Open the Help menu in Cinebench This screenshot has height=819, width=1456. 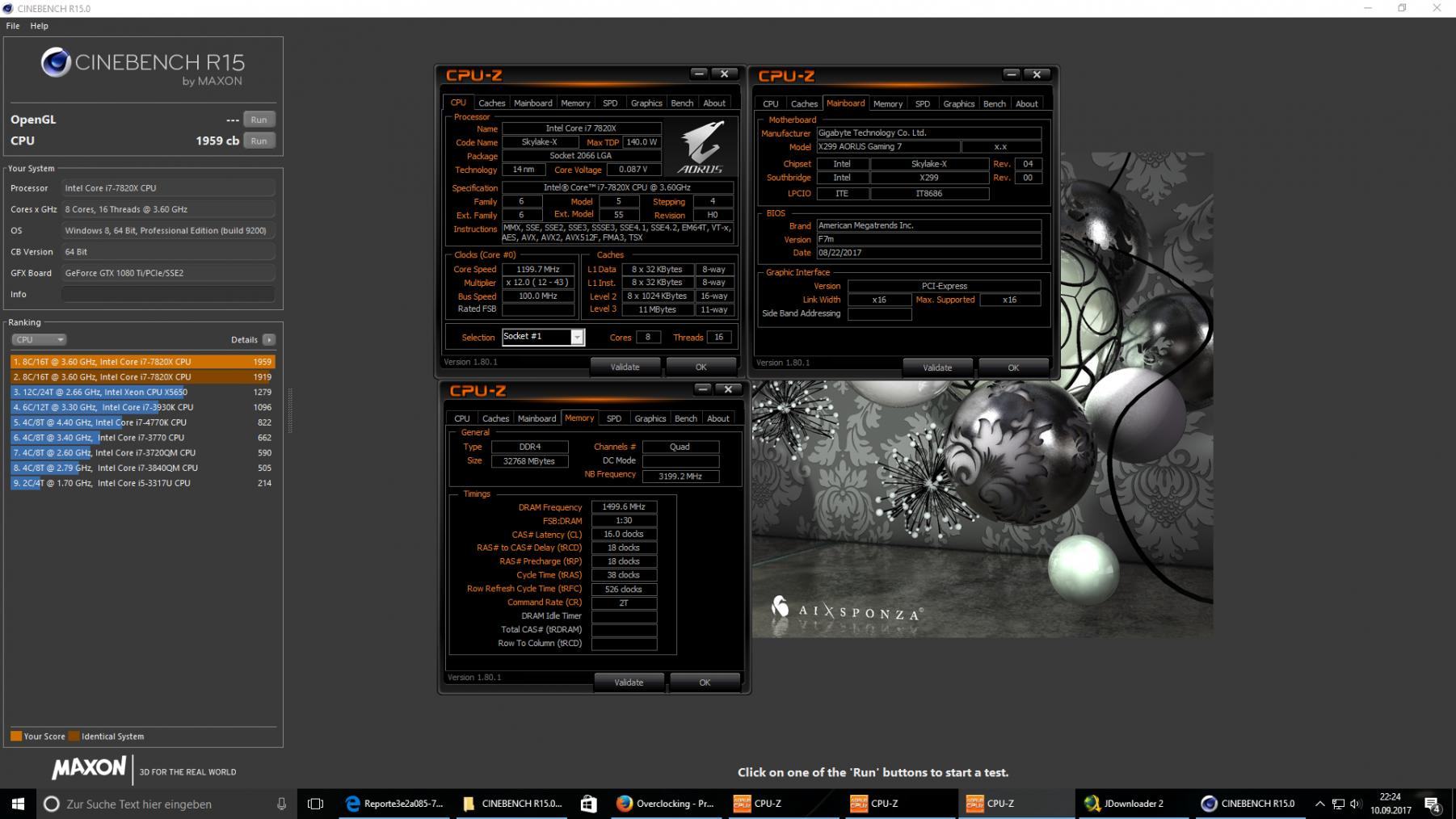(x=40, y=26)
